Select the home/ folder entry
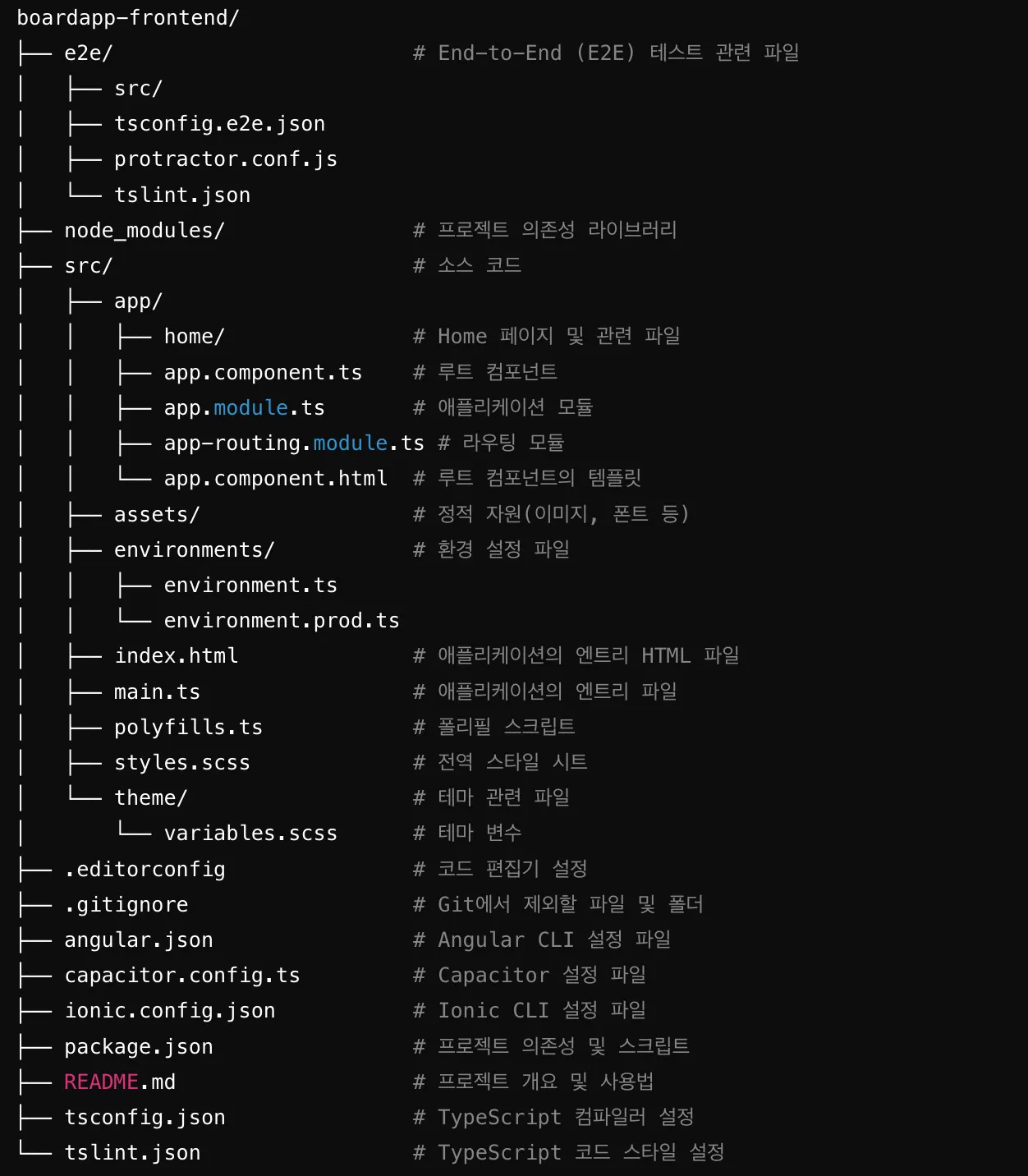The image size is (1028, 1176). coord(194,337)
